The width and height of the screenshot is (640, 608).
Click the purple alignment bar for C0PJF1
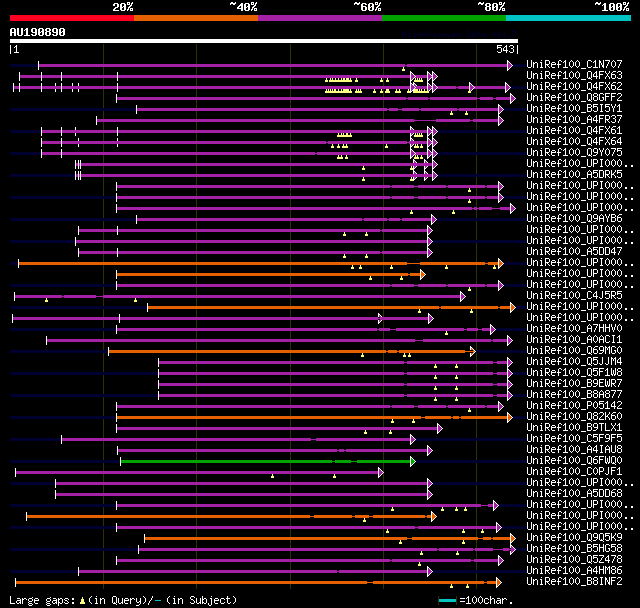tap(199, 473)
